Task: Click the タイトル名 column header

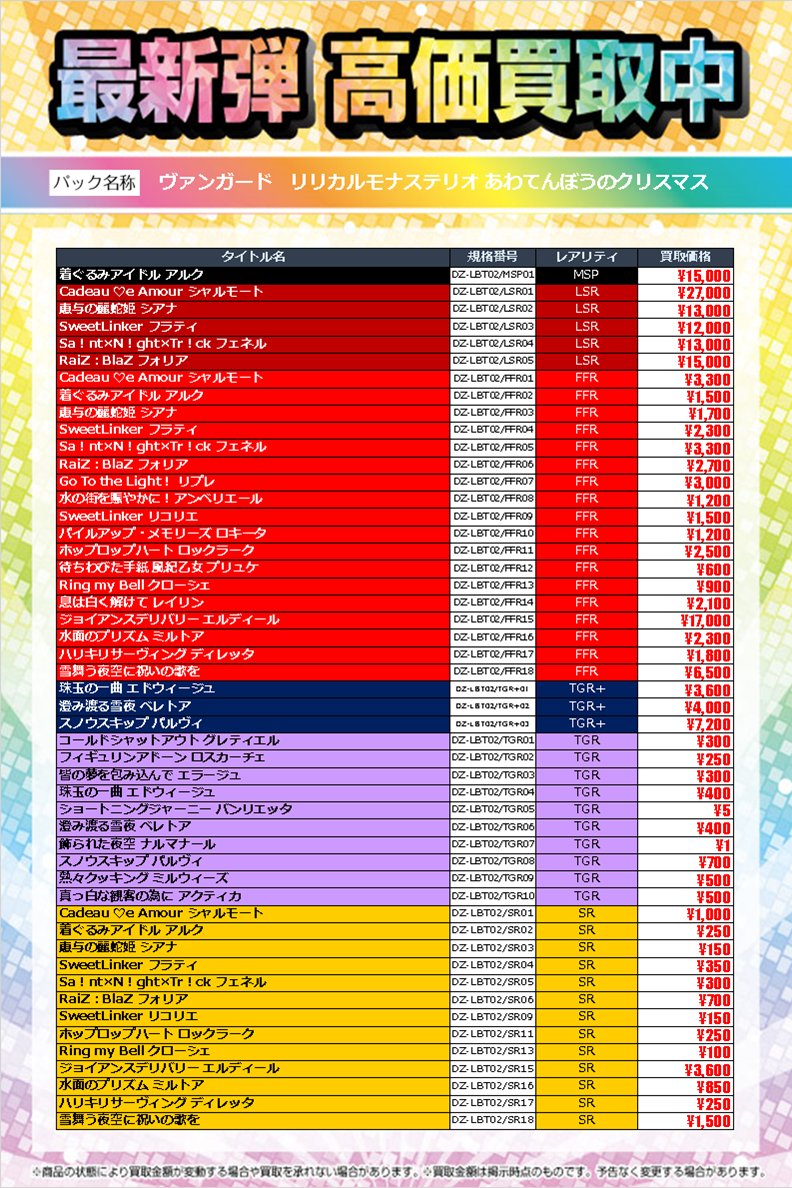Action: (253, 256)
